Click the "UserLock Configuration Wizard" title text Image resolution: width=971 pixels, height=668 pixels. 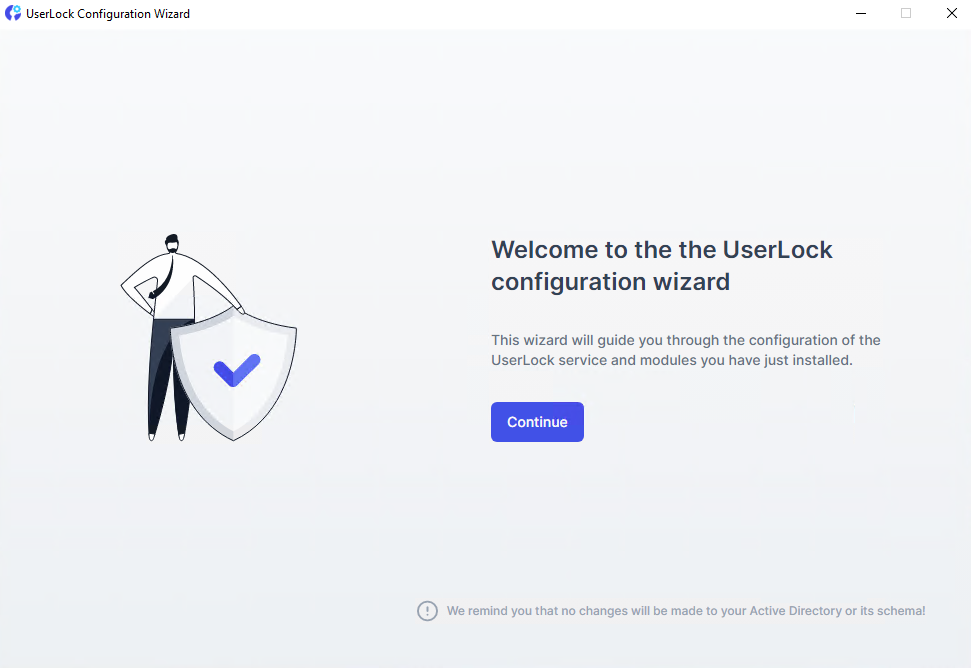tap(108, 14)
